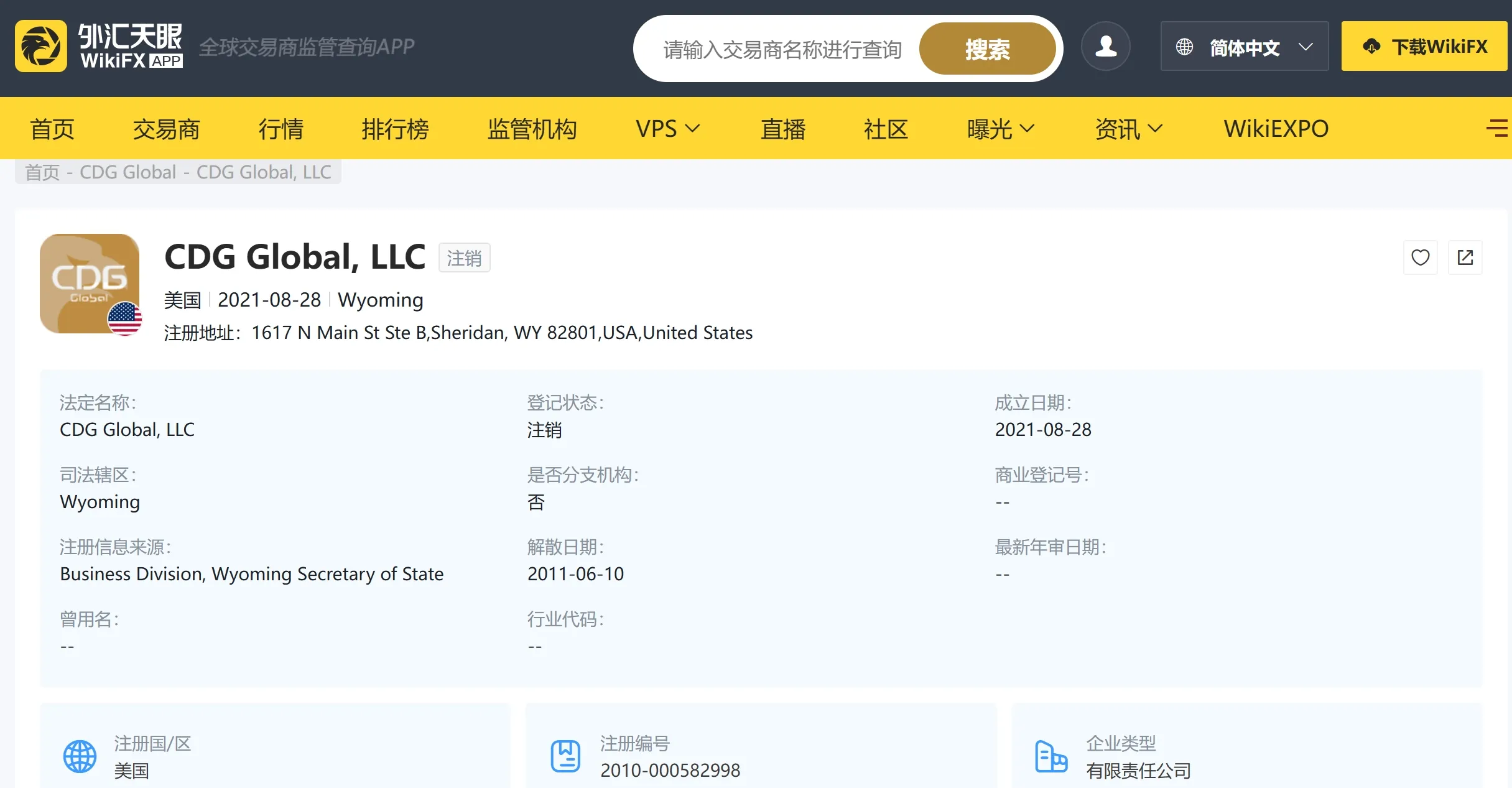Image resolution: width=1512 pixels, height=788 pixels.
Task: Click the header date 2021-08-28 beside 美国
Action: point(269,300)
